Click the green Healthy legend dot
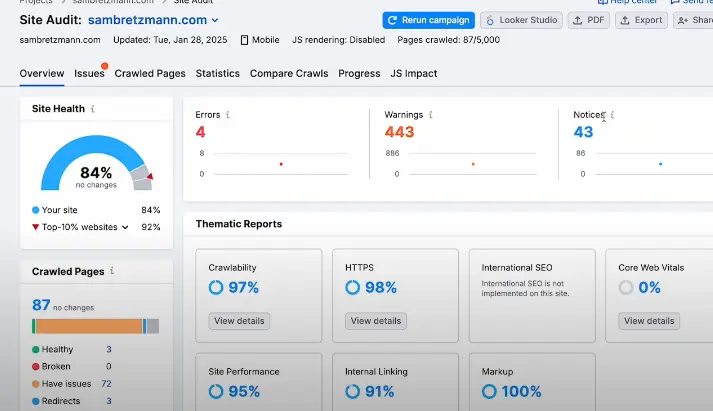Image resolution: width=713 pixels, height=411 pixels. pos(35,350)
